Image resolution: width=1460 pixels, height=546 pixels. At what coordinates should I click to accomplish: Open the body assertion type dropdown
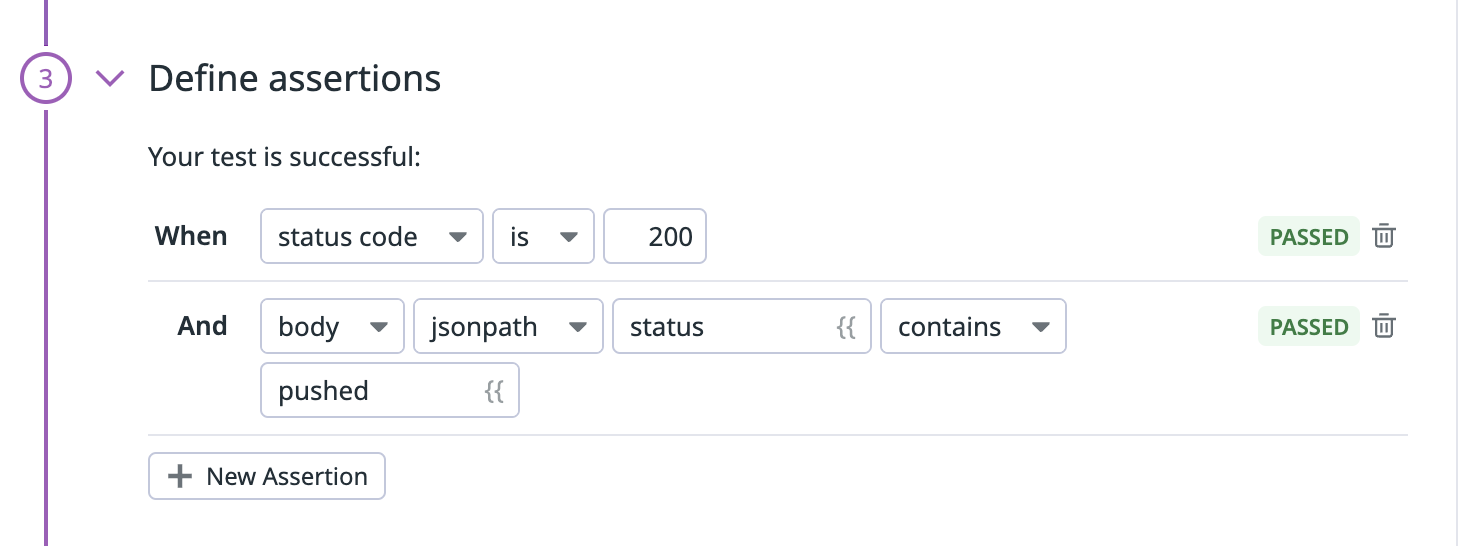(333, 326)
